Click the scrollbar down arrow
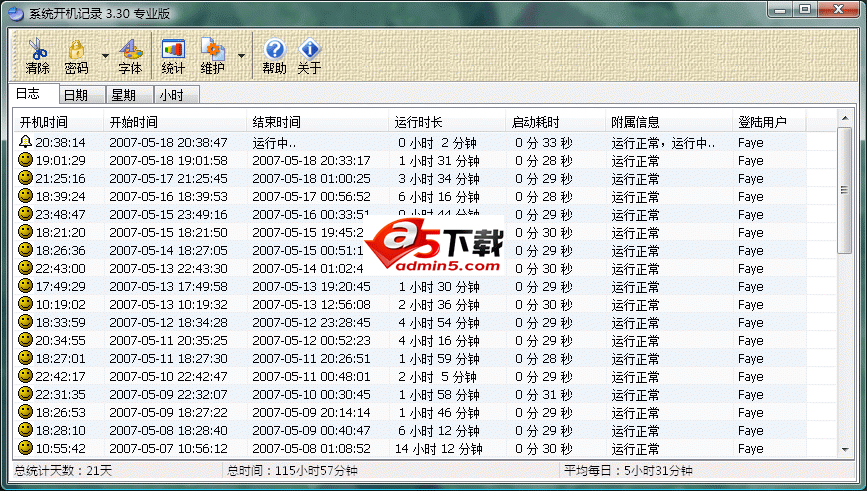Image resolution: width=867 pixels, height=491 pixels. [845, 450]
